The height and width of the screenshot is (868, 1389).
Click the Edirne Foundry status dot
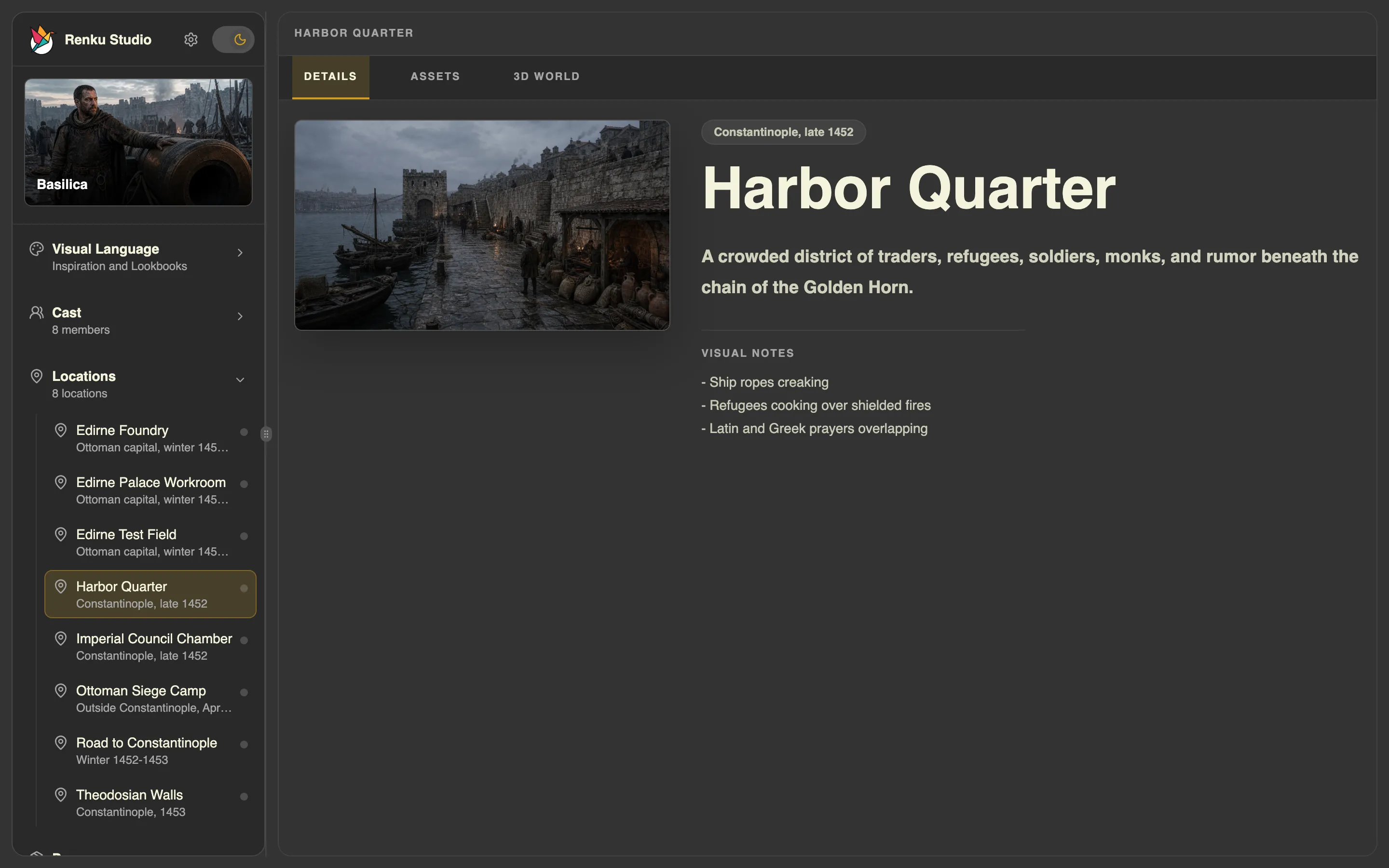pyautogui.click(x=244, y=432)
